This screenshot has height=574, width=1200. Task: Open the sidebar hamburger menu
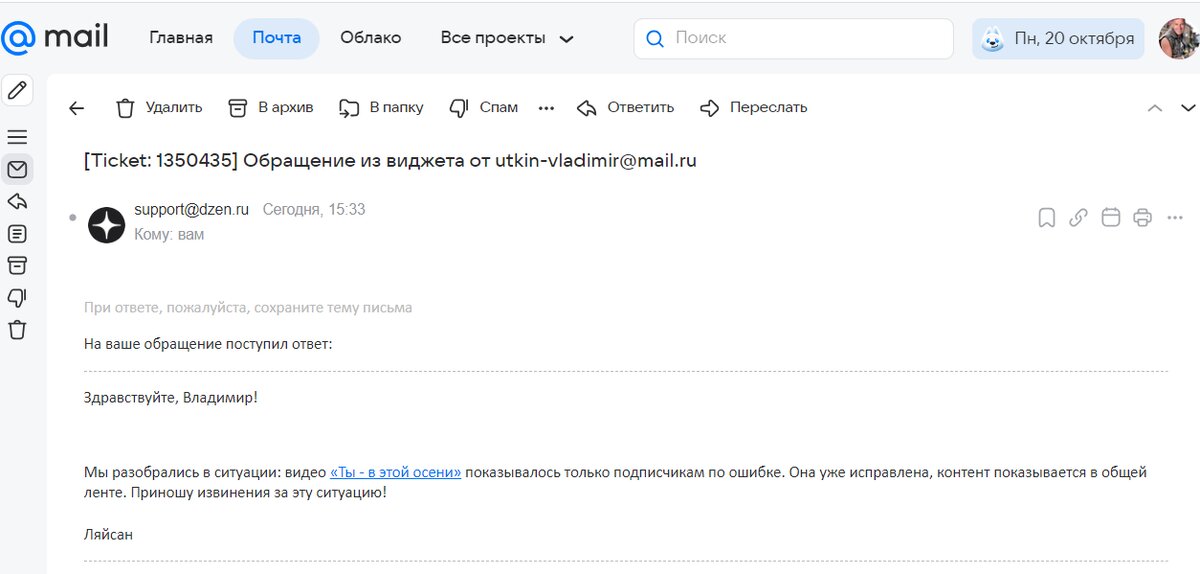[17, 137]
